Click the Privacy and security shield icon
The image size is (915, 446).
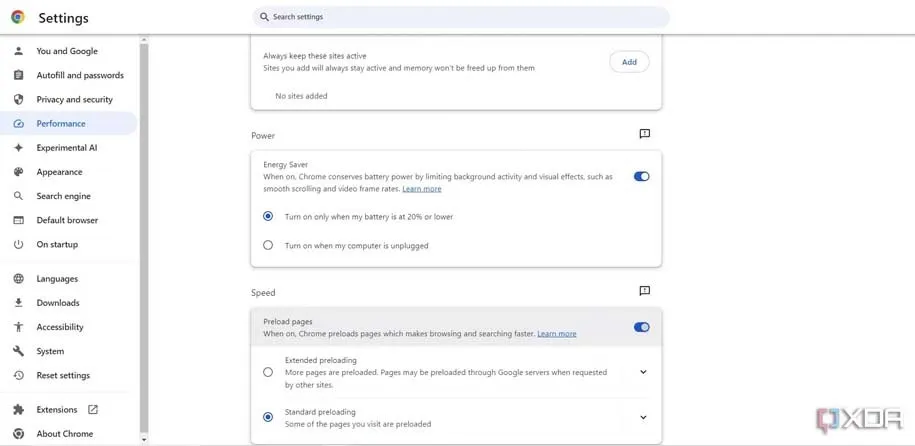(18, 99)
